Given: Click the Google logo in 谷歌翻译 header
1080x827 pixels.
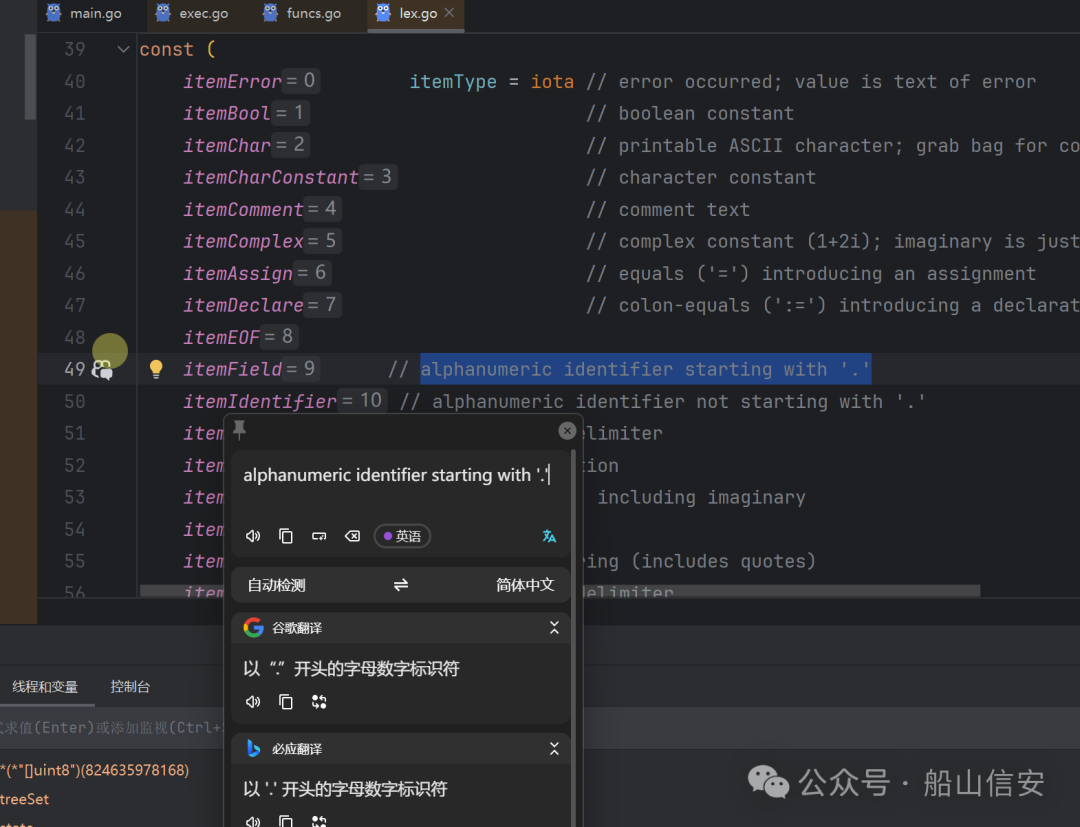Looking at the screenshot, I should point(253,627).
